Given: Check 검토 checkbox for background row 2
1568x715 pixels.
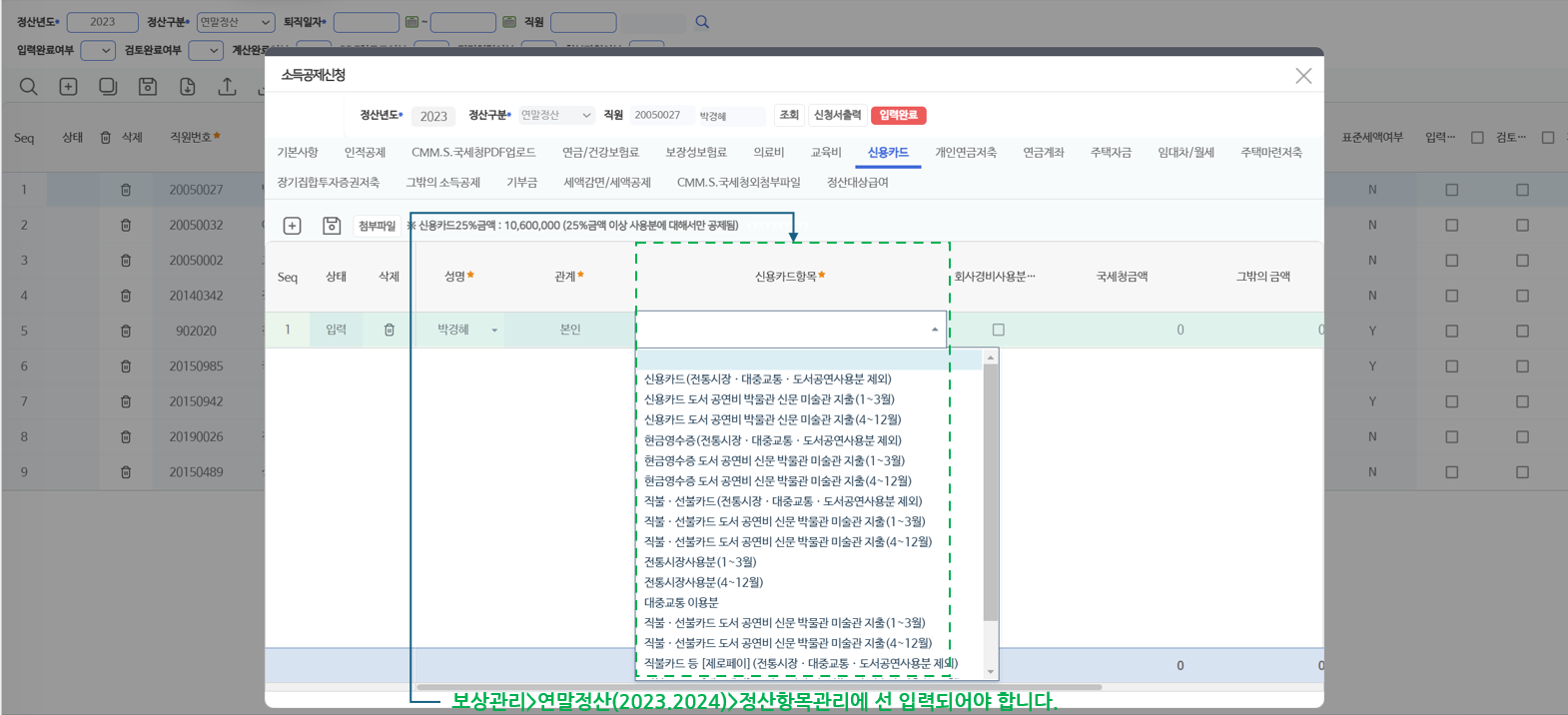Looking at the screenshot, I should pos(1522,225).
